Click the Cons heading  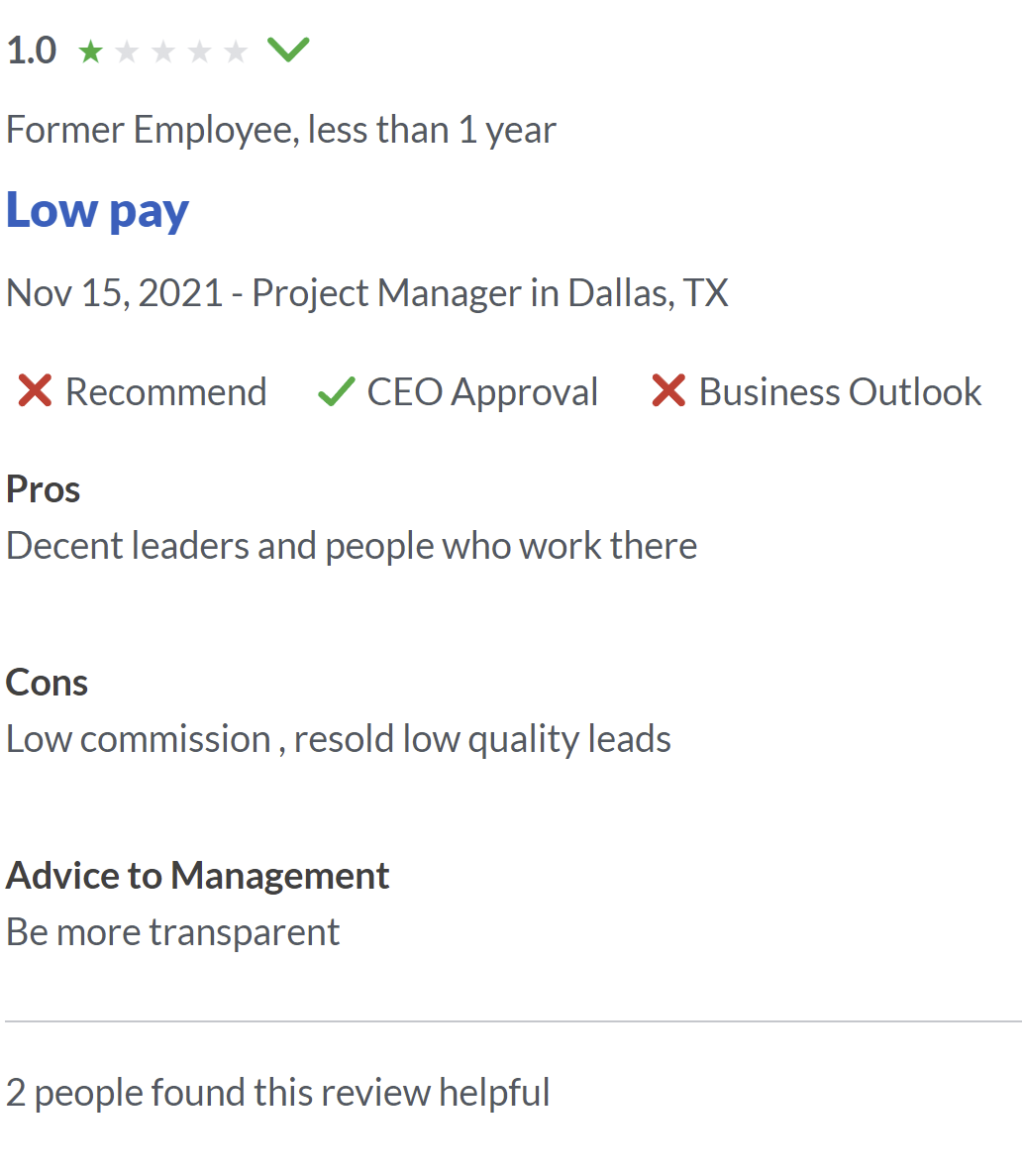coord(47,683)
